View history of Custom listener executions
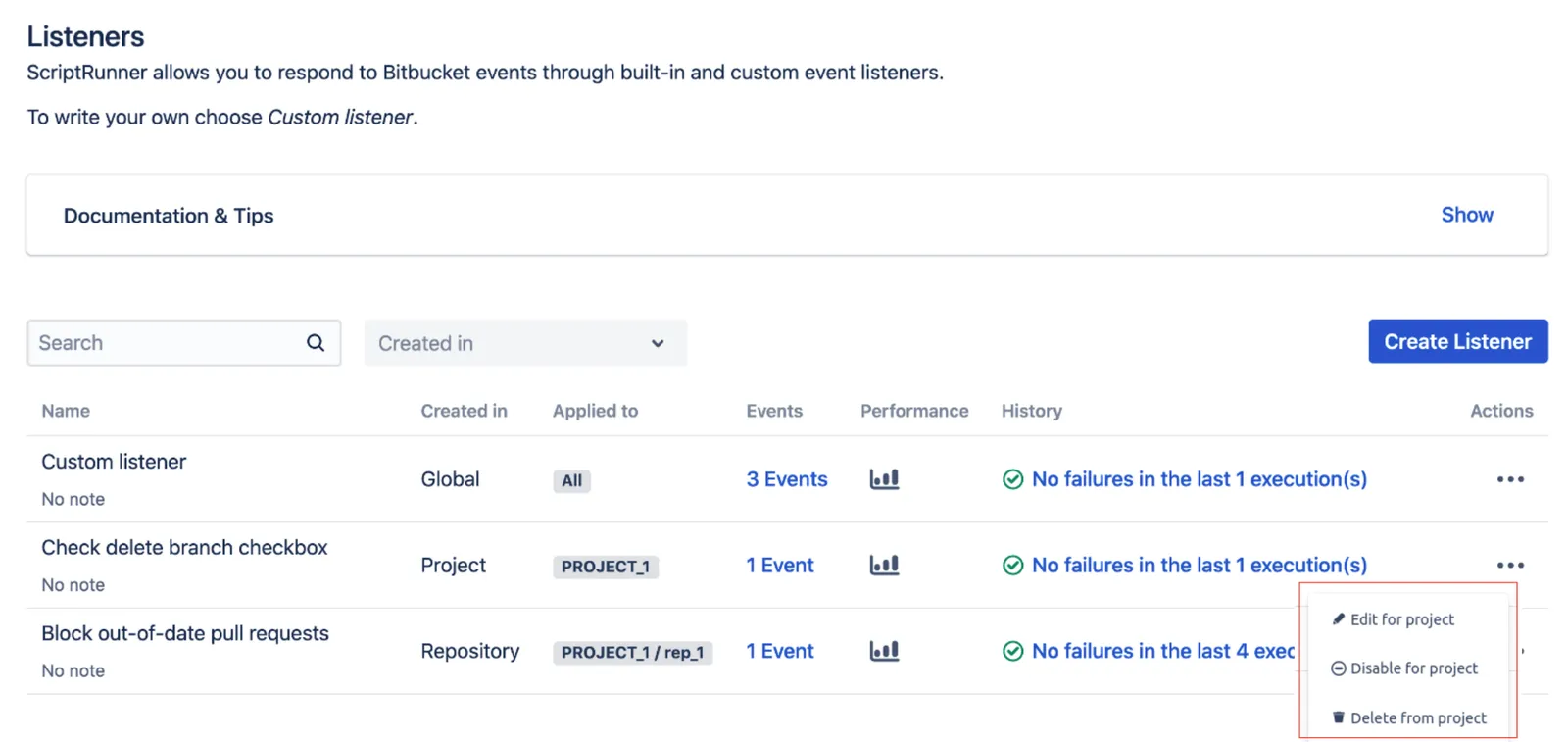The image size is (1568, 742). [x=1200, y=479]
